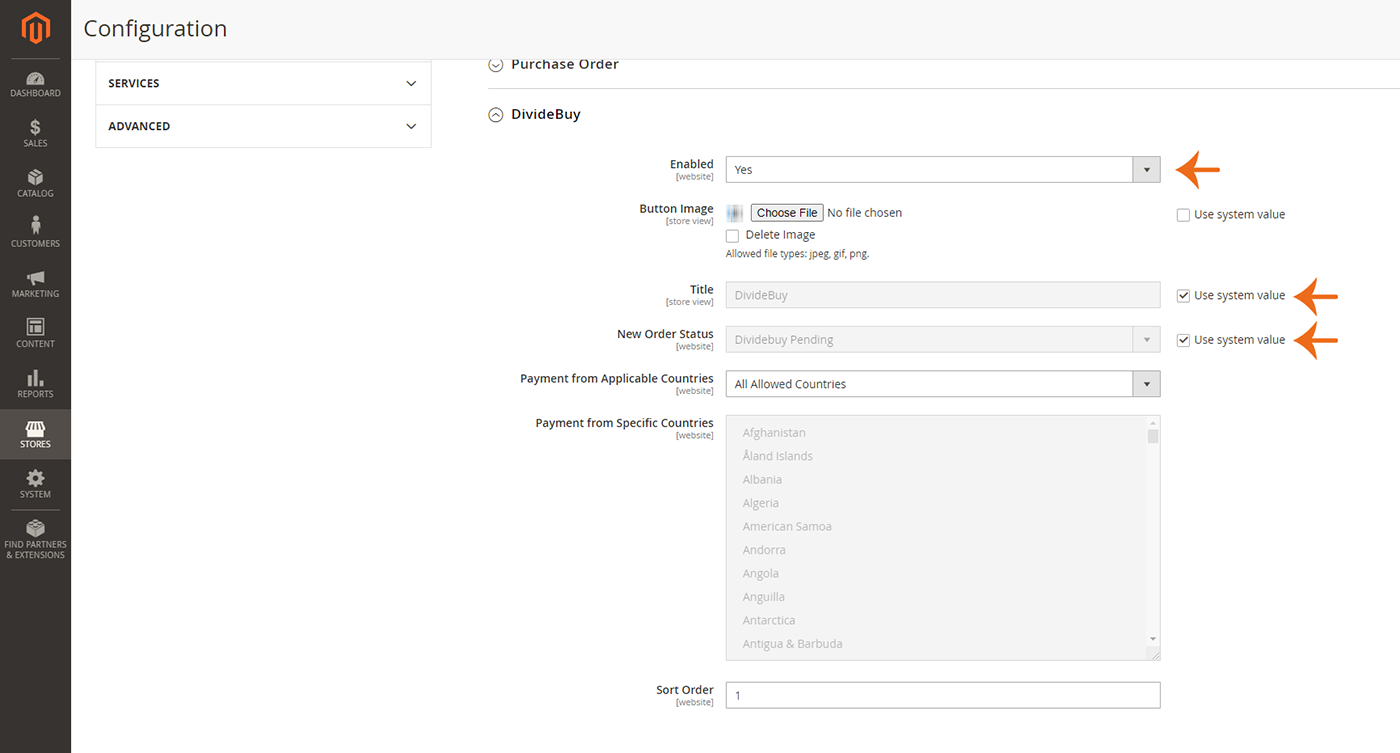
Task: Click the Sort Order input field
Action: coord(942,695)
